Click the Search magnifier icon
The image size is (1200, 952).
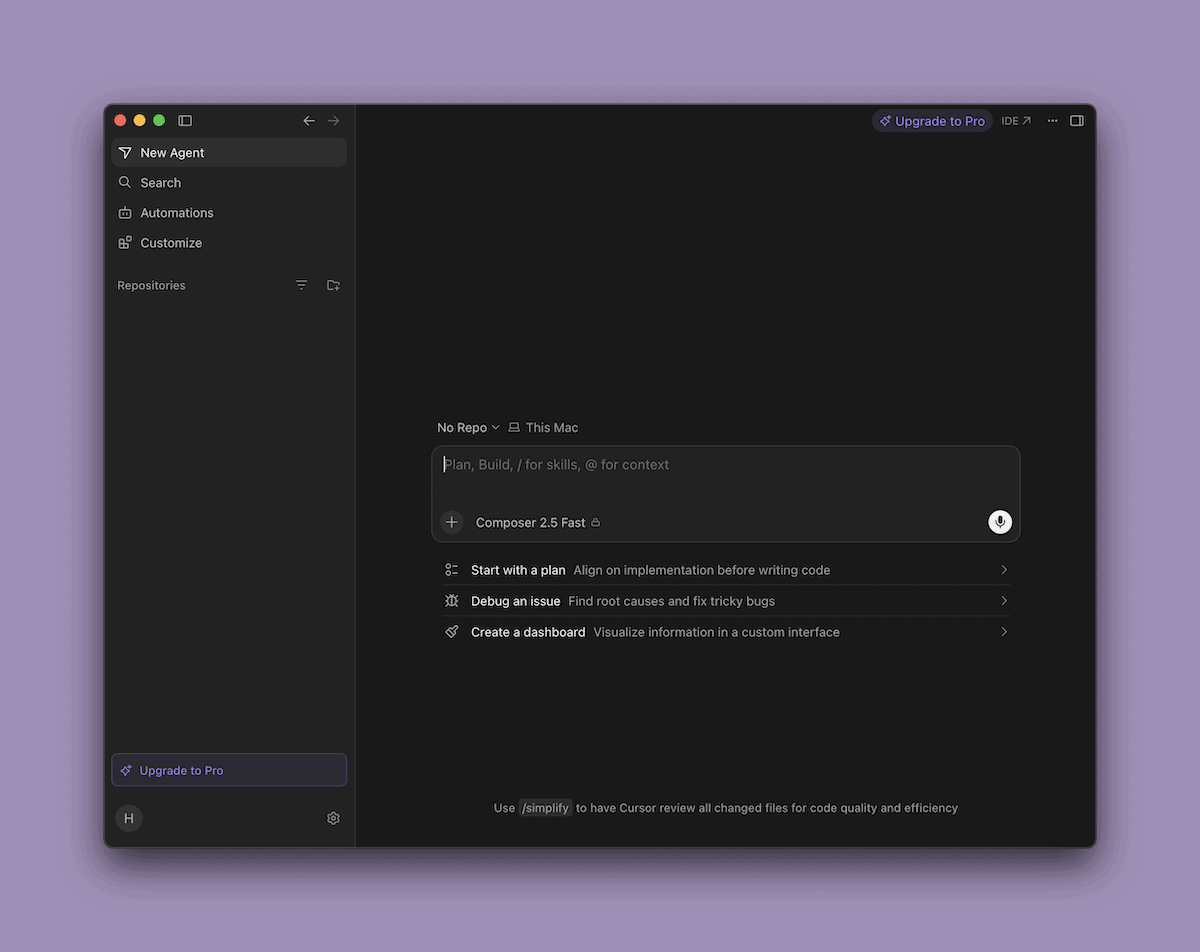click(x=125, y=183)
